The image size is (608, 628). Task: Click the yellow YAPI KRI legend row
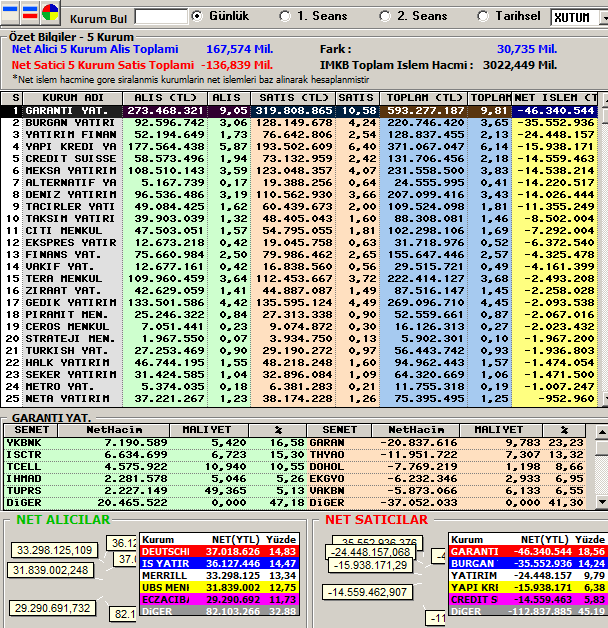click(527, 588)
